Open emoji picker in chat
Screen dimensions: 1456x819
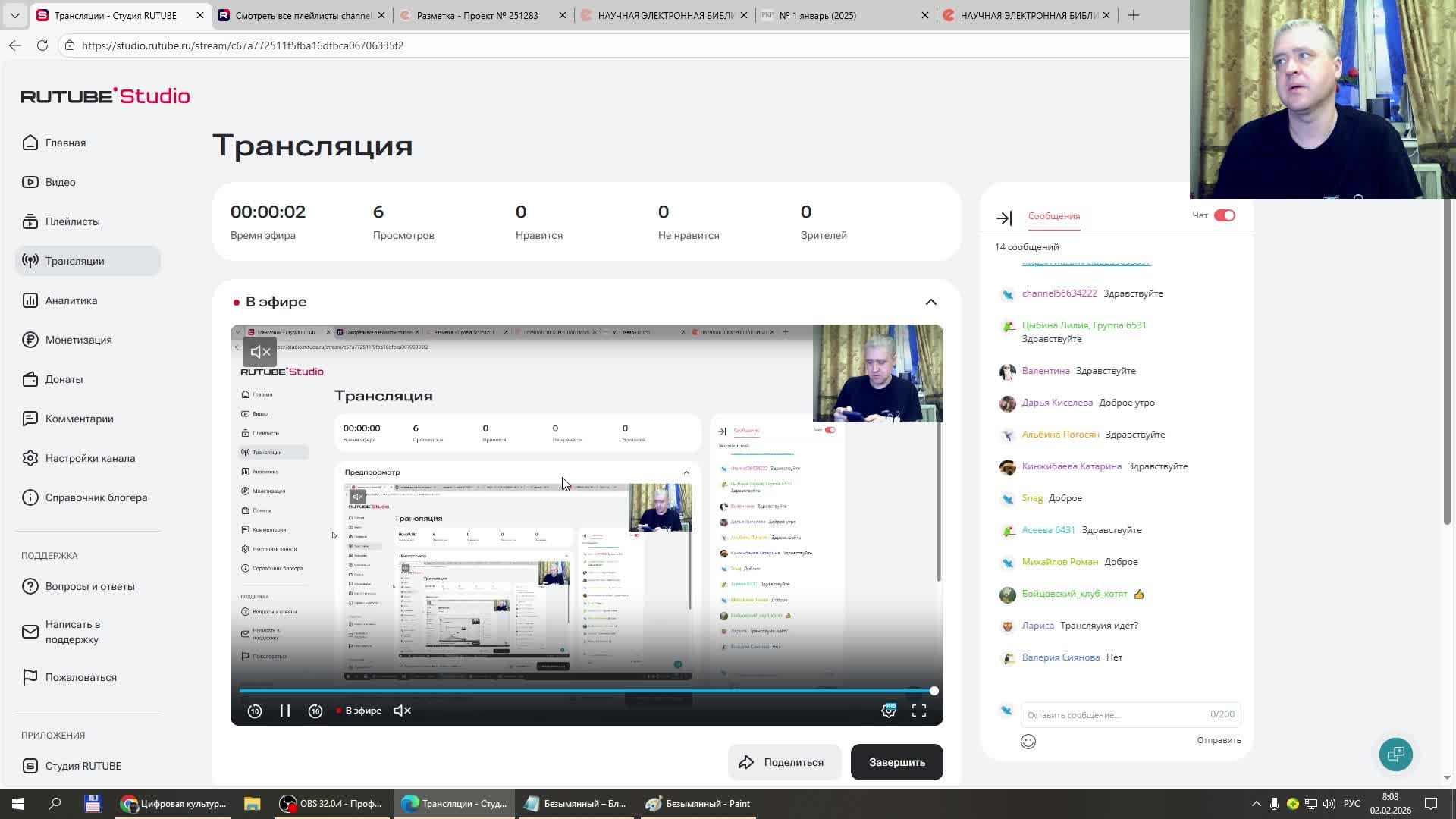(x=1028, y=742)
